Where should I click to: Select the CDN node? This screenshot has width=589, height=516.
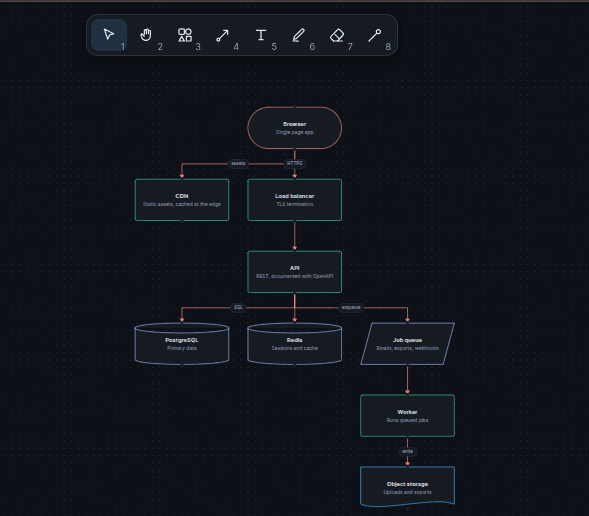[x=182, y=200]
